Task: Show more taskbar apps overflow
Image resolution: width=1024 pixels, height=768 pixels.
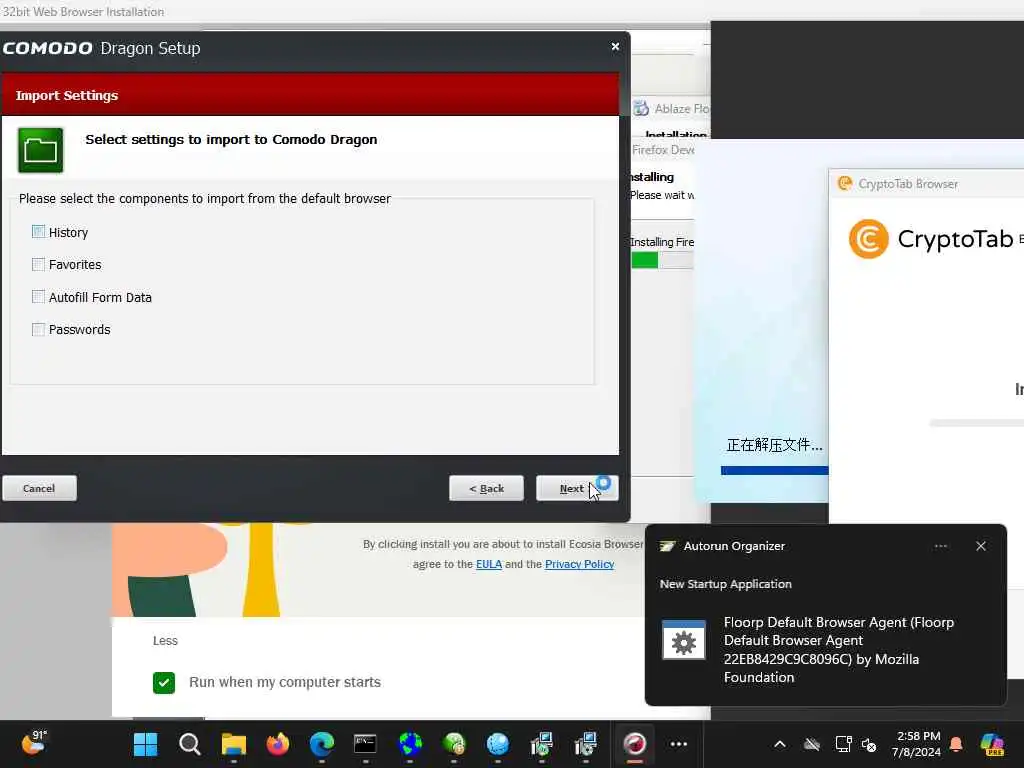Action: point(679,744)
